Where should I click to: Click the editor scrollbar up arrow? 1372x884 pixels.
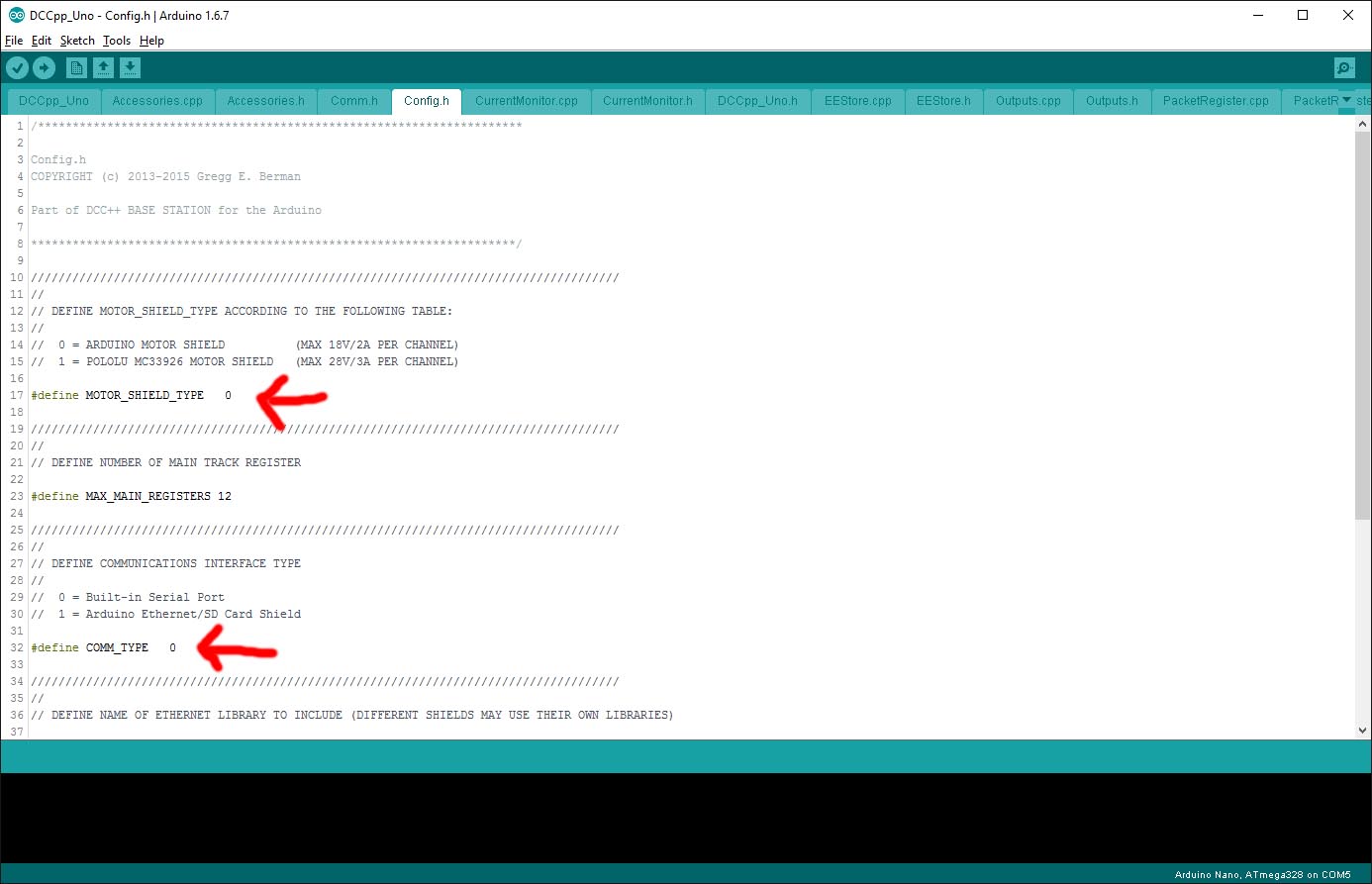tap(1363, 124)
